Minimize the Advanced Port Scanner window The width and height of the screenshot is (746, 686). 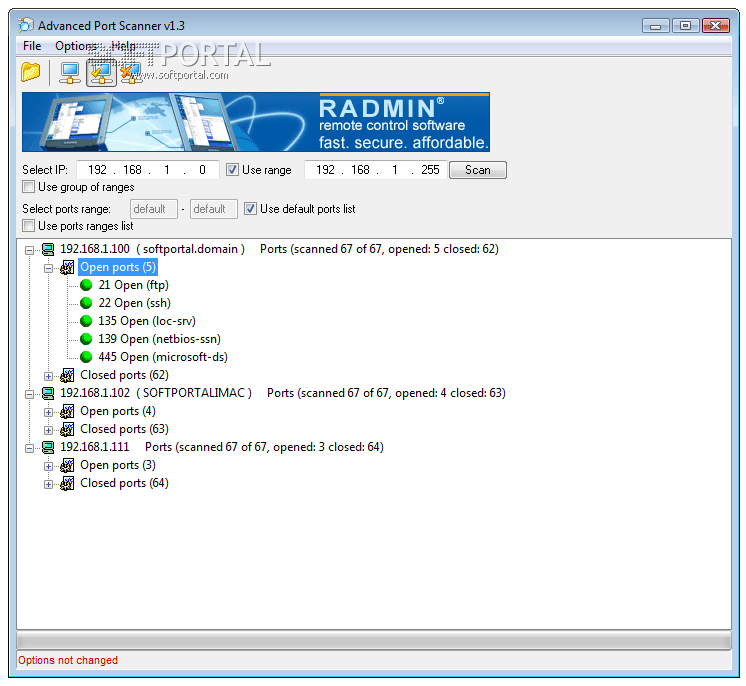(x=655, y=25)
